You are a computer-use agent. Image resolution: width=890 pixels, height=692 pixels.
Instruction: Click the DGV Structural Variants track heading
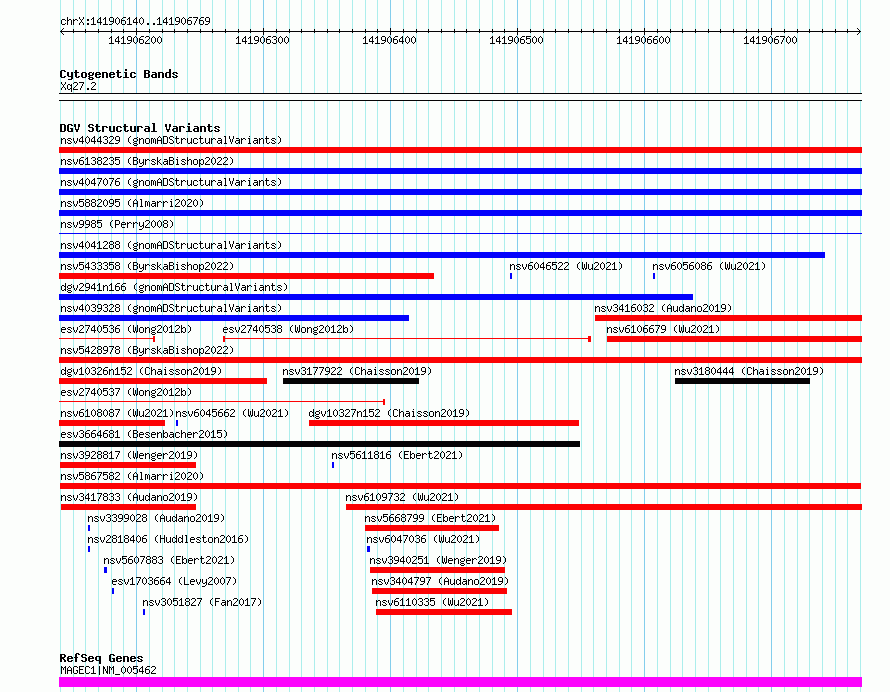[140, 128]
